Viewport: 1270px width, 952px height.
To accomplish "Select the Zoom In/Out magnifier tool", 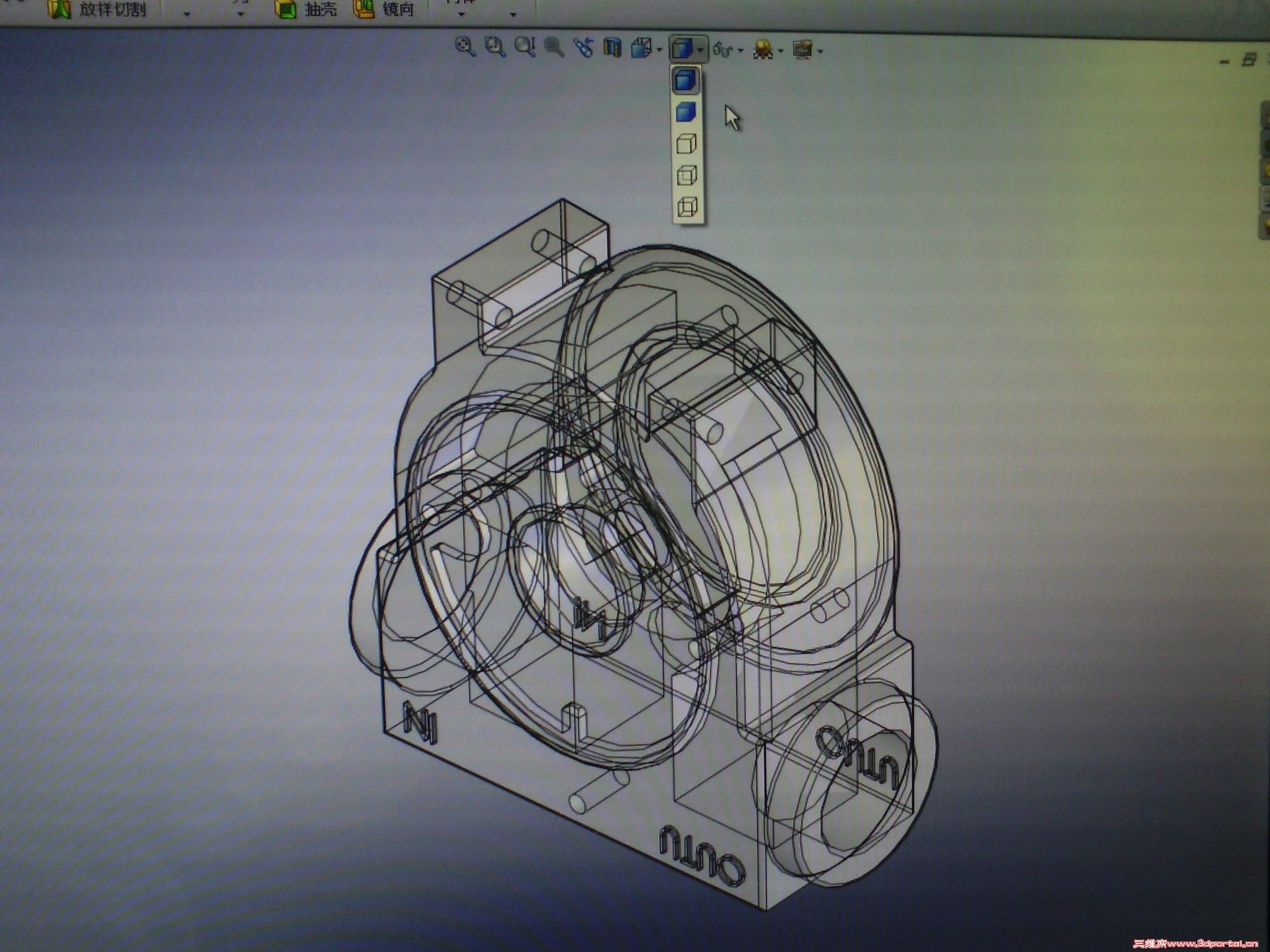I will point(525,47).
